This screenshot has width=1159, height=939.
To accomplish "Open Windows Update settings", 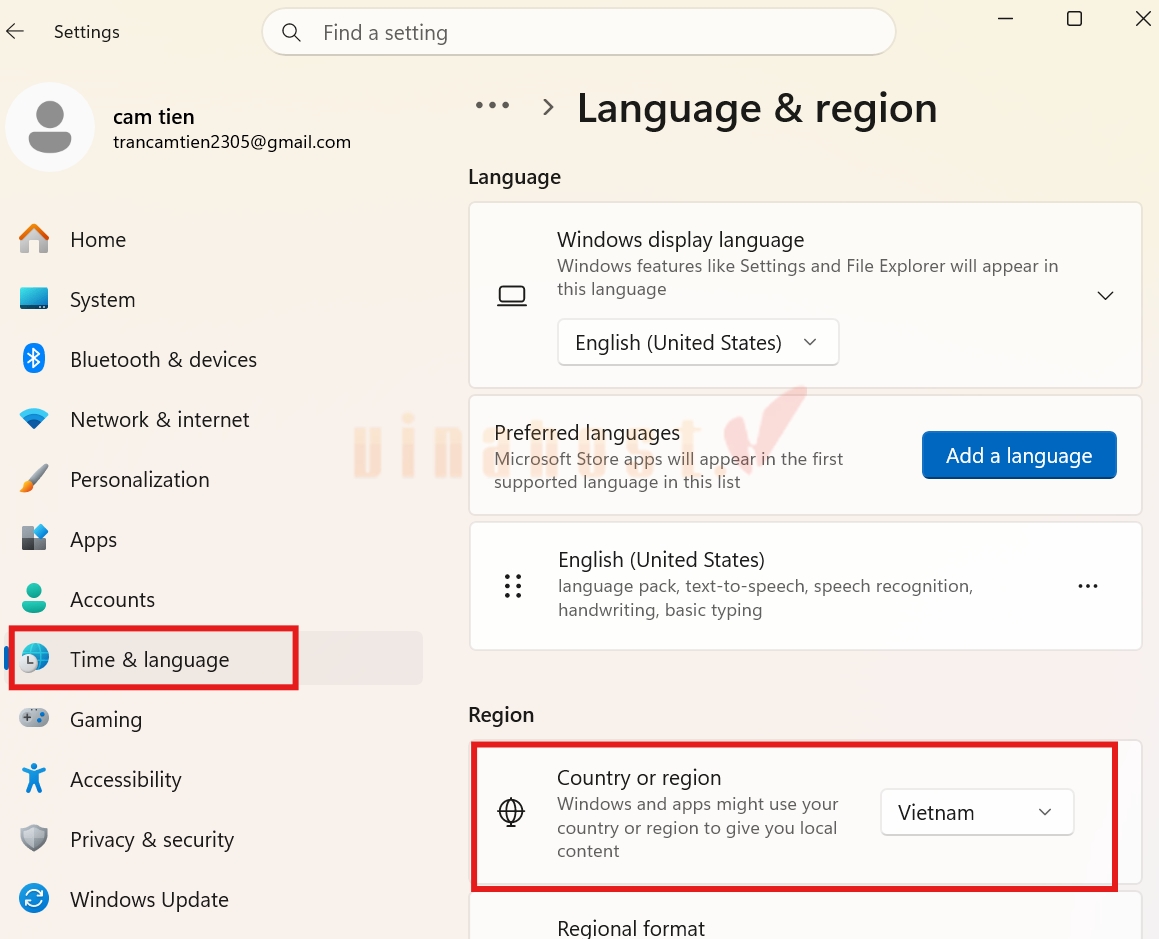I will [216, 899].
